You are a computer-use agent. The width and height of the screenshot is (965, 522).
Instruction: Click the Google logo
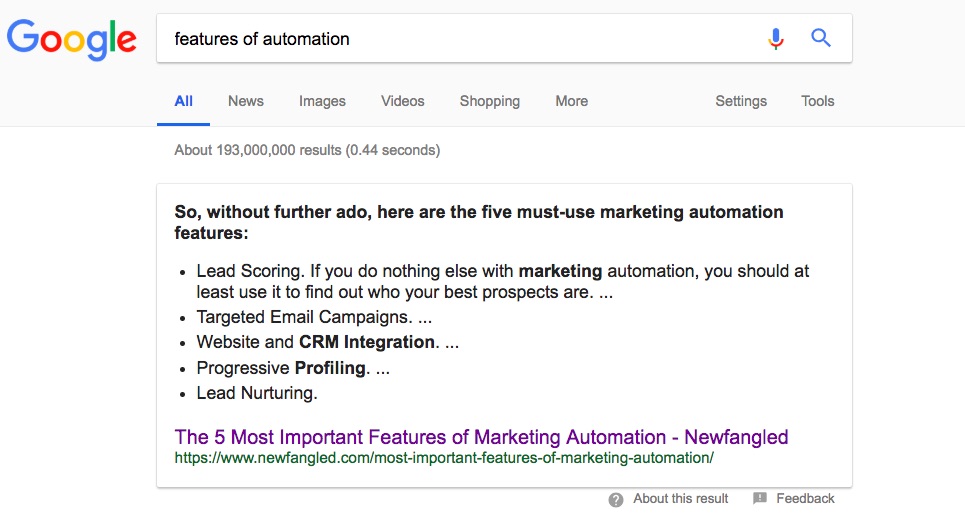[71, 39]
